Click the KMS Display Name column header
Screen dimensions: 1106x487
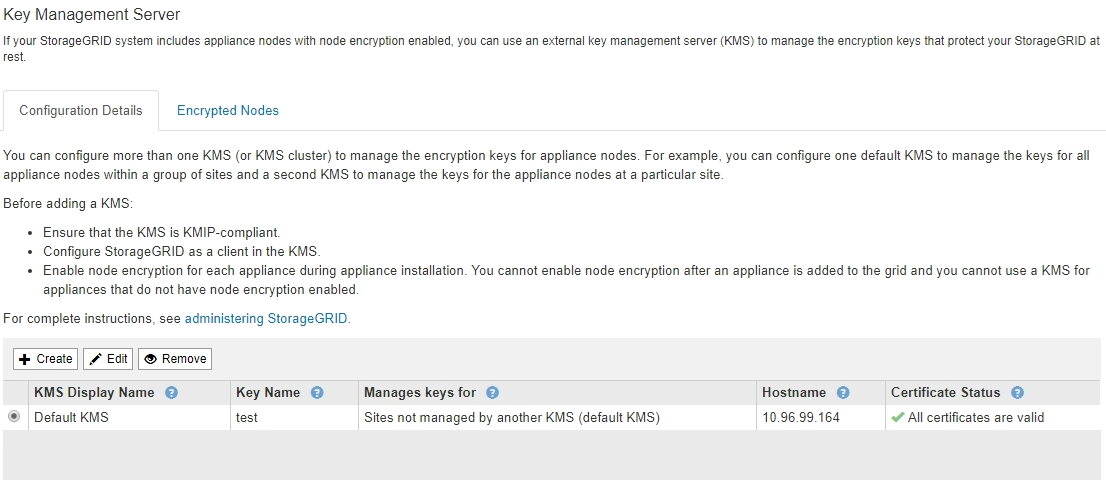94,393
